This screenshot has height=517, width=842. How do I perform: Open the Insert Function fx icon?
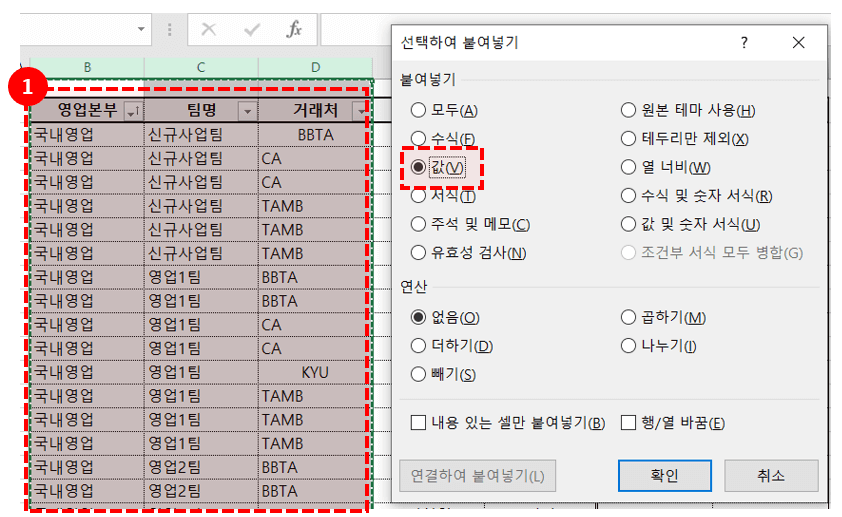click(x=294, y=29)
